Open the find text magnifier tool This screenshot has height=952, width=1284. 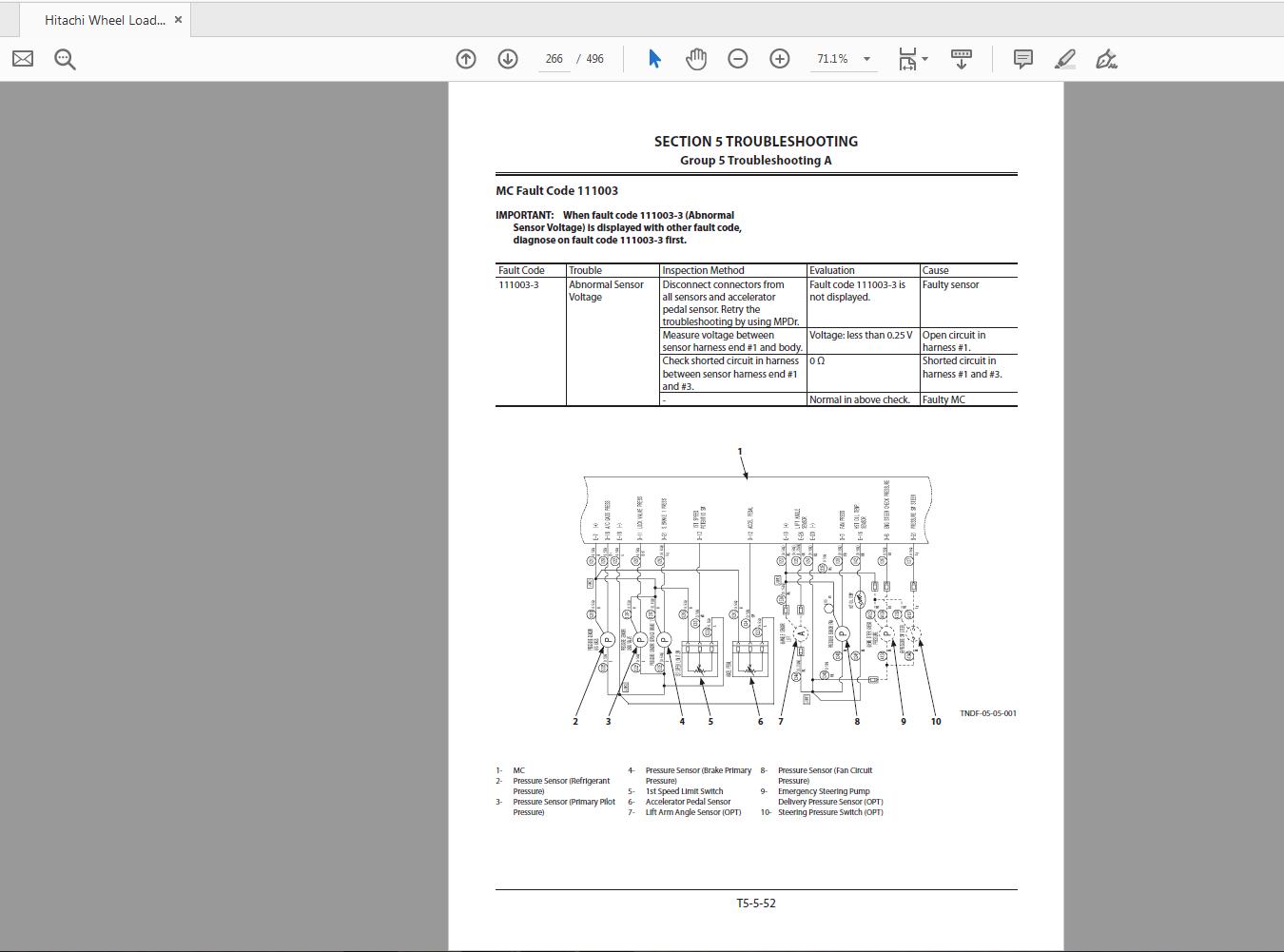[x=65, y=59]
